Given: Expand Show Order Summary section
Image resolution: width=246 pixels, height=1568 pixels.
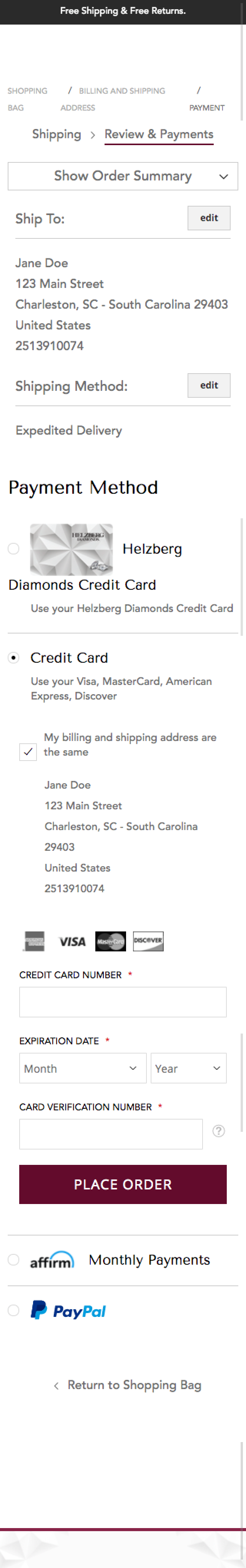Looking at the screenshot, I should click(x=122, y=176).
